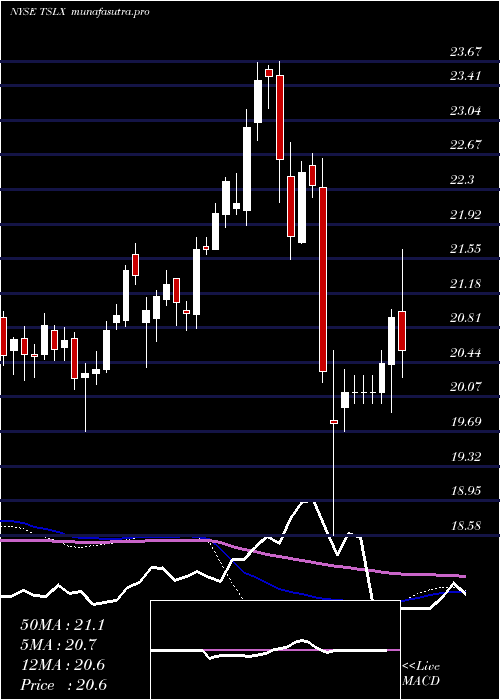Click the 20.07 price label

tap(466, 387)
